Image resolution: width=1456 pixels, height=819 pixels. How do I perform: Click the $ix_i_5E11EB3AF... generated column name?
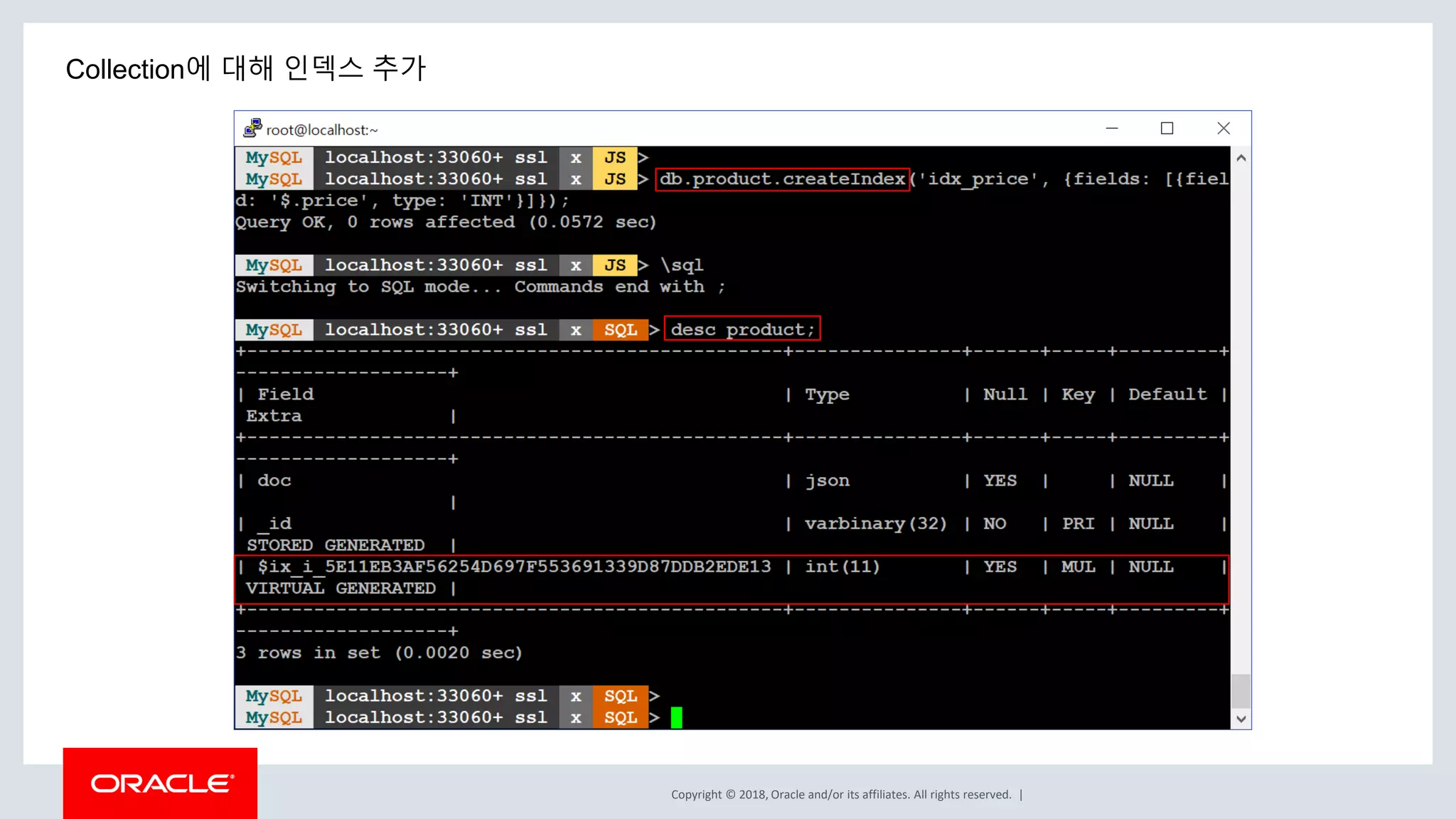pos(514,567)
